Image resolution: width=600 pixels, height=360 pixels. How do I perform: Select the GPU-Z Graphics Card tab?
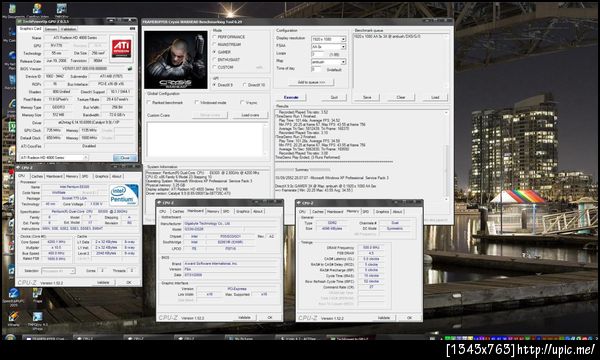[x=30, y=29]
